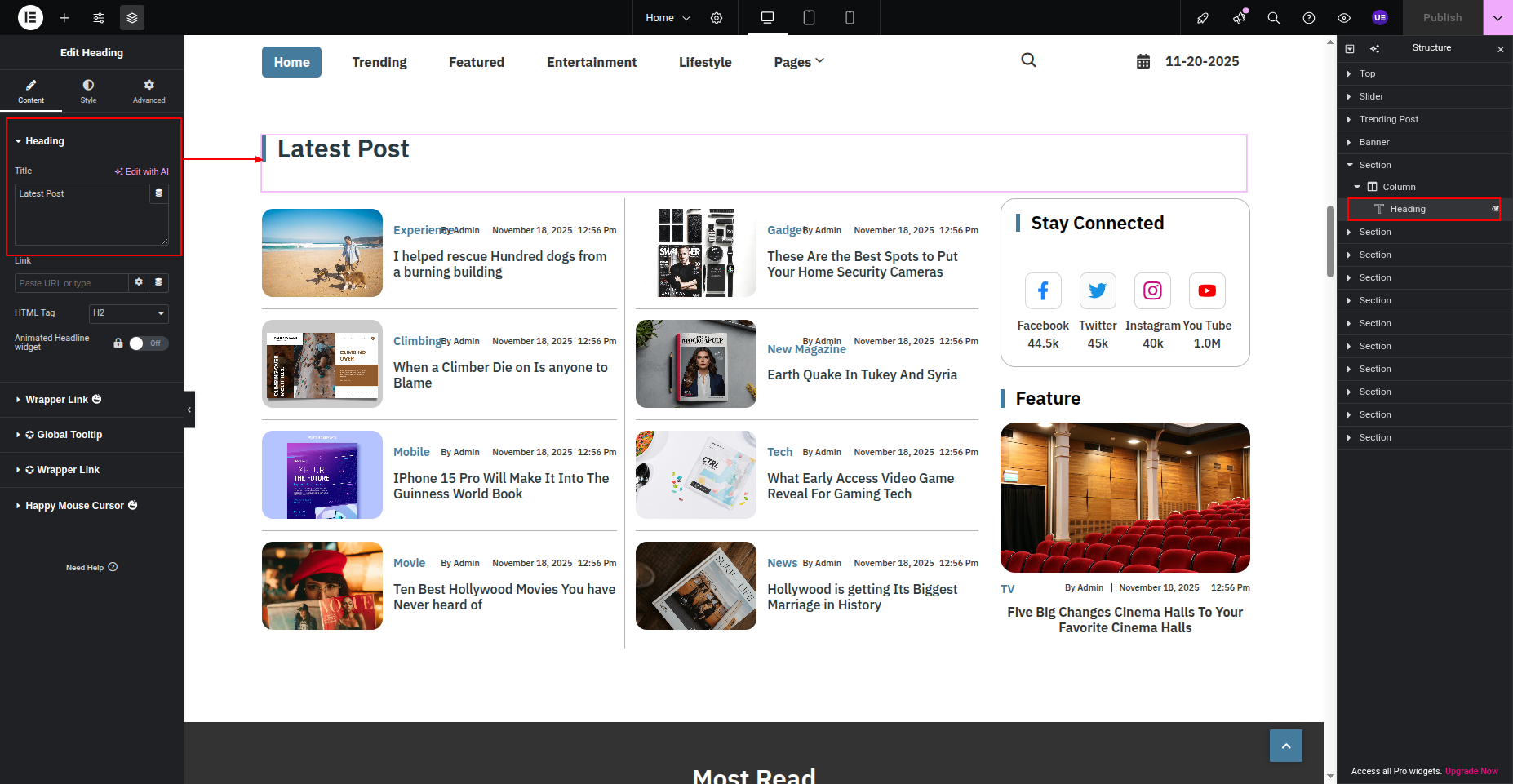Click the Edit with AI link
1513x784 pixels.
pyautogui.click(x=142, y=171)
